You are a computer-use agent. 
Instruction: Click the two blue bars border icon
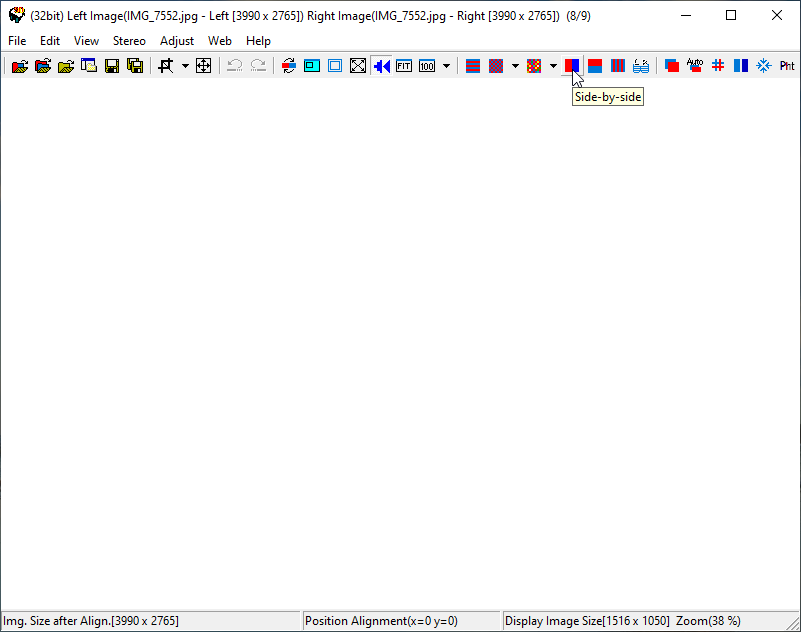[741, 66]
